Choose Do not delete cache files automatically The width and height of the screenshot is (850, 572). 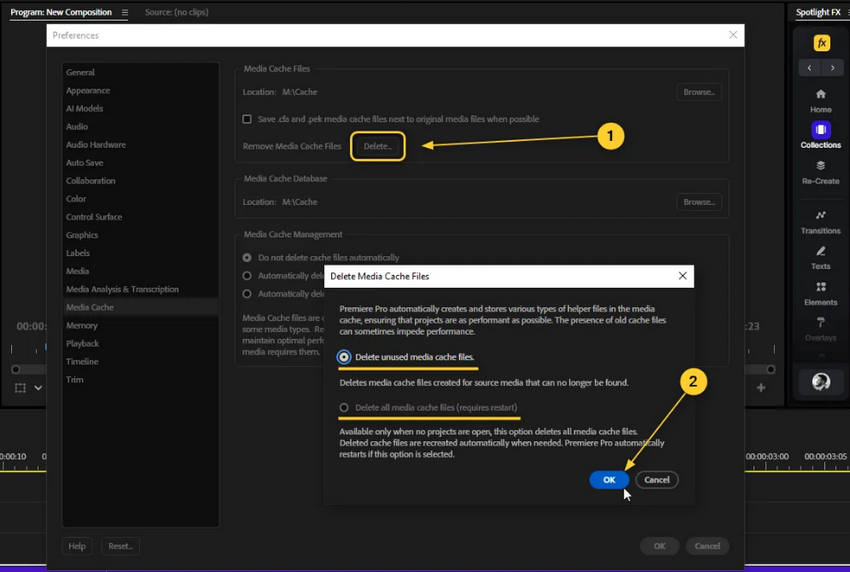pos(321,258)
